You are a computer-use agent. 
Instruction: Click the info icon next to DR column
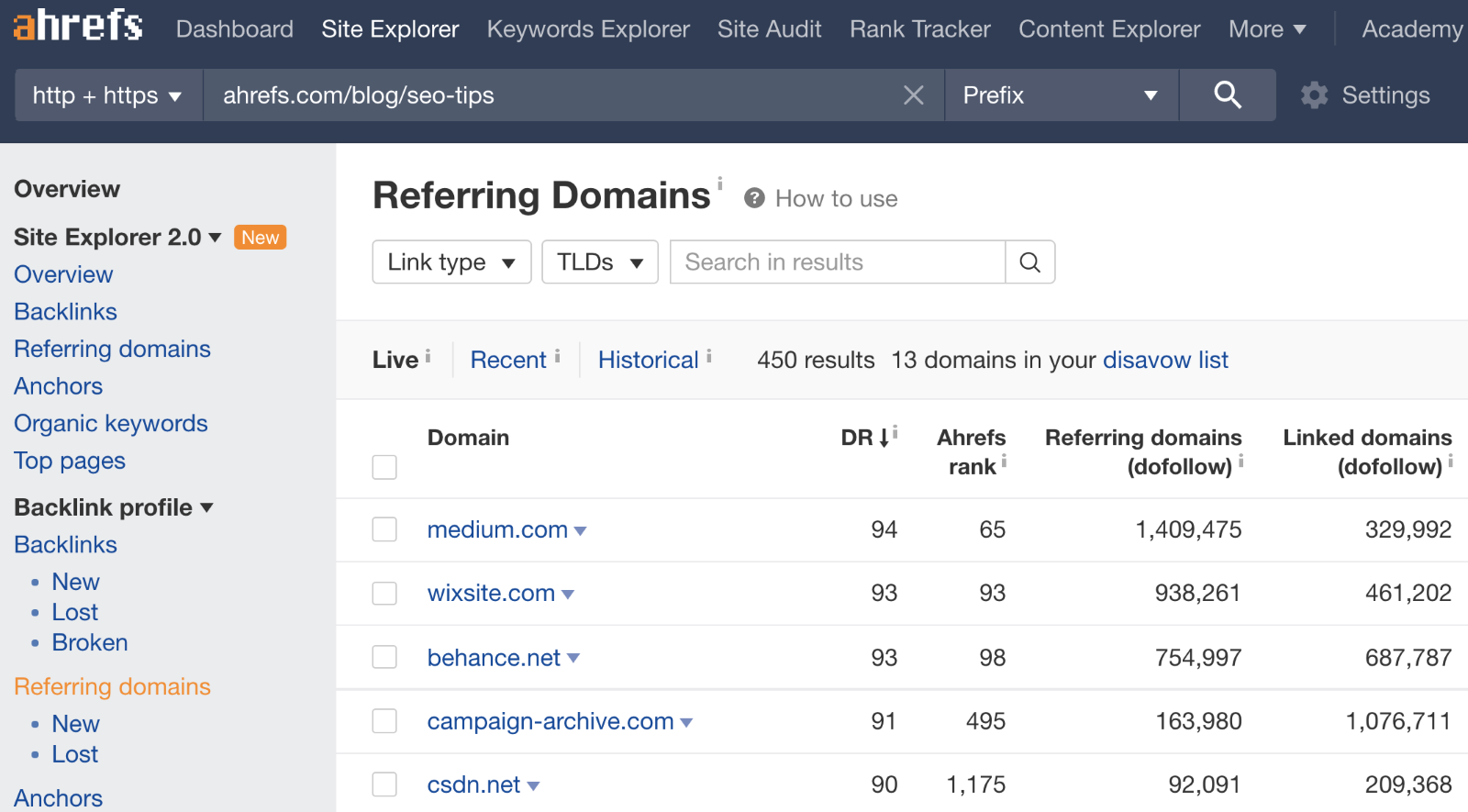[x=895, y=431]
